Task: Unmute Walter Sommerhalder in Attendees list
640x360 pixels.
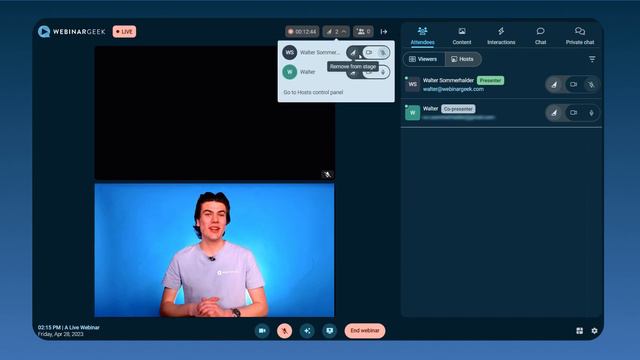Action: pos(591,84)
